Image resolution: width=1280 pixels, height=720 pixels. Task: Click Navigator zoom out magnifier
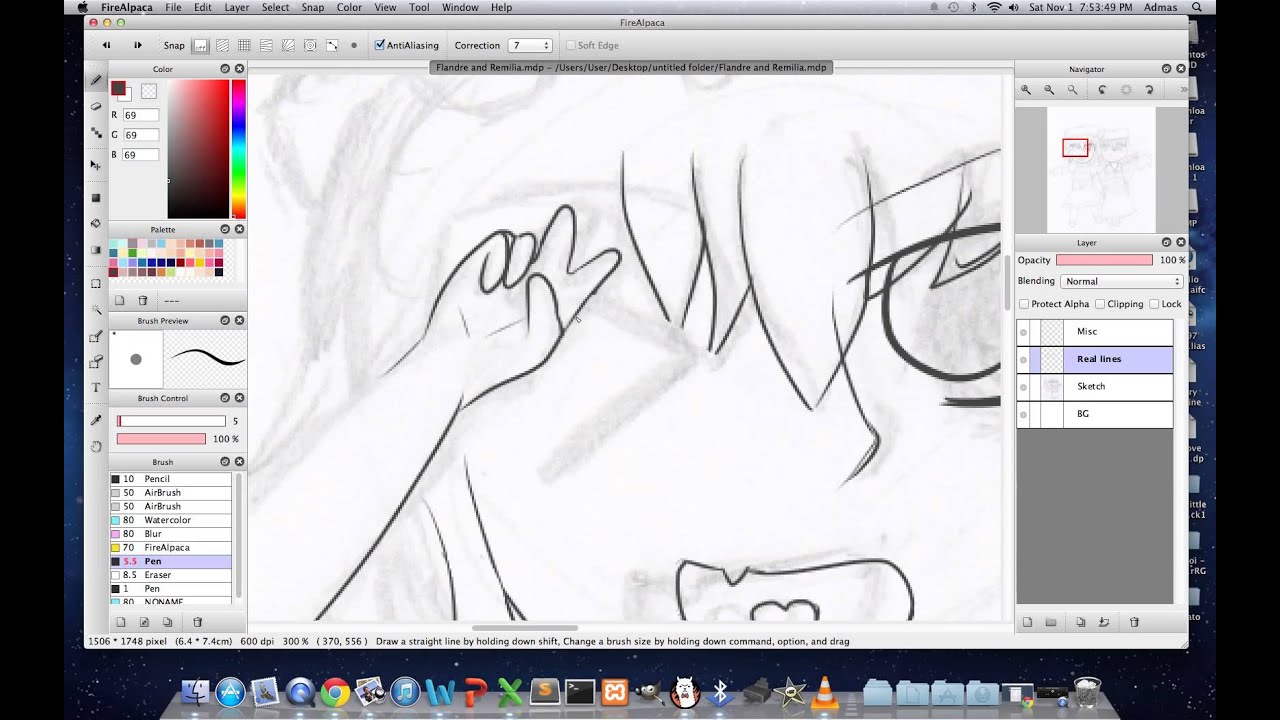pyautogui.click(x=1049, y=89)
